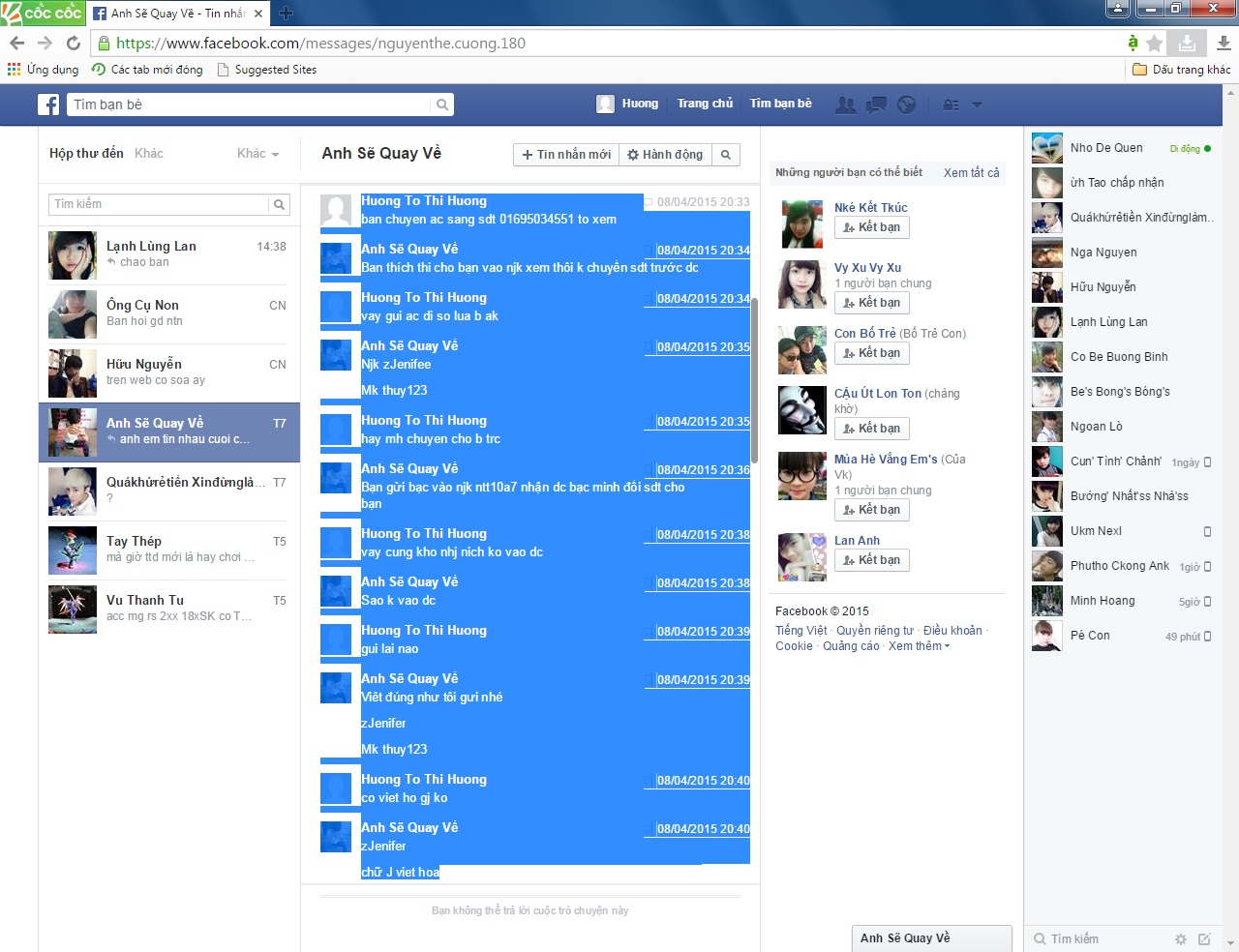Switch to the Hộp thư đến tab
Viewport: 1239px width, 952px height.
(x=86, y=153)
